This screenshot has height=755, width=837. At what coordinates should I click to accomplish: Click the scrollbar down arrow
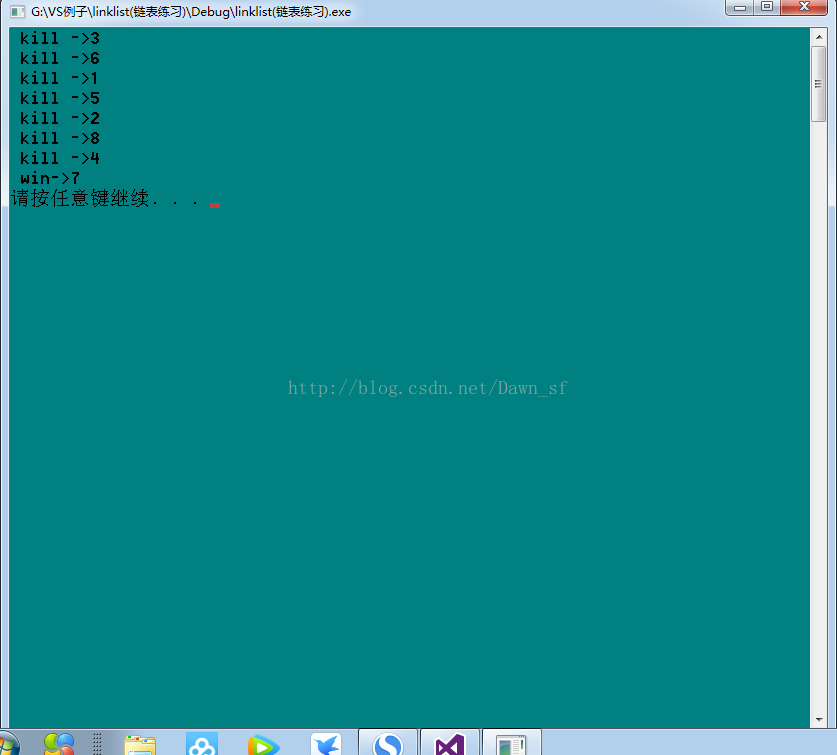pyautogui.click(x=819, y=719)
